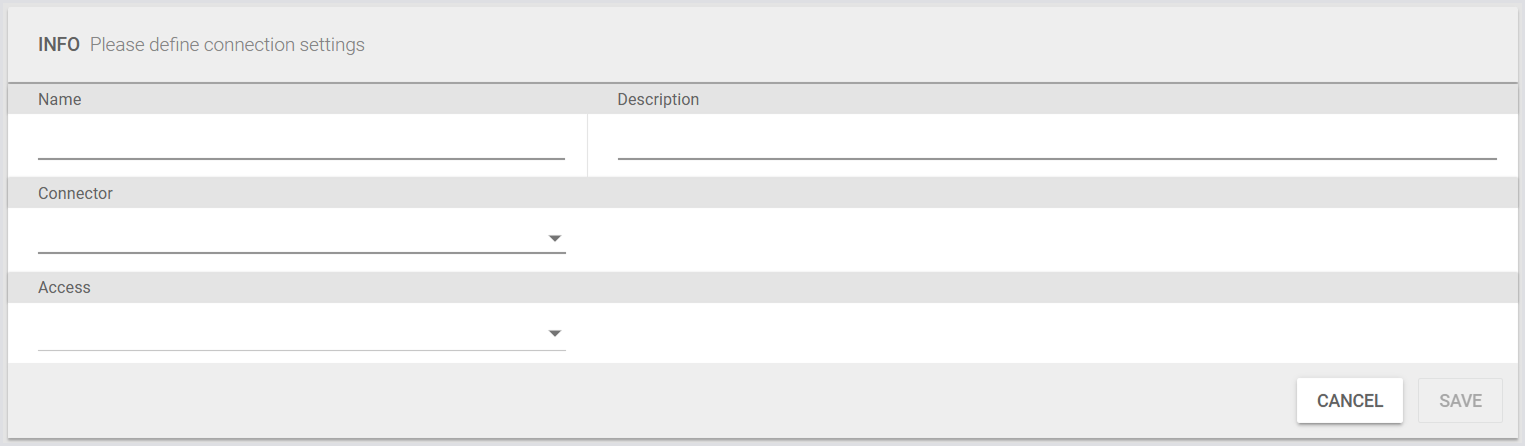Viewport: 1525px width, 446px height.
Task: Click the Name field label
Action: [x=60, y=100]
